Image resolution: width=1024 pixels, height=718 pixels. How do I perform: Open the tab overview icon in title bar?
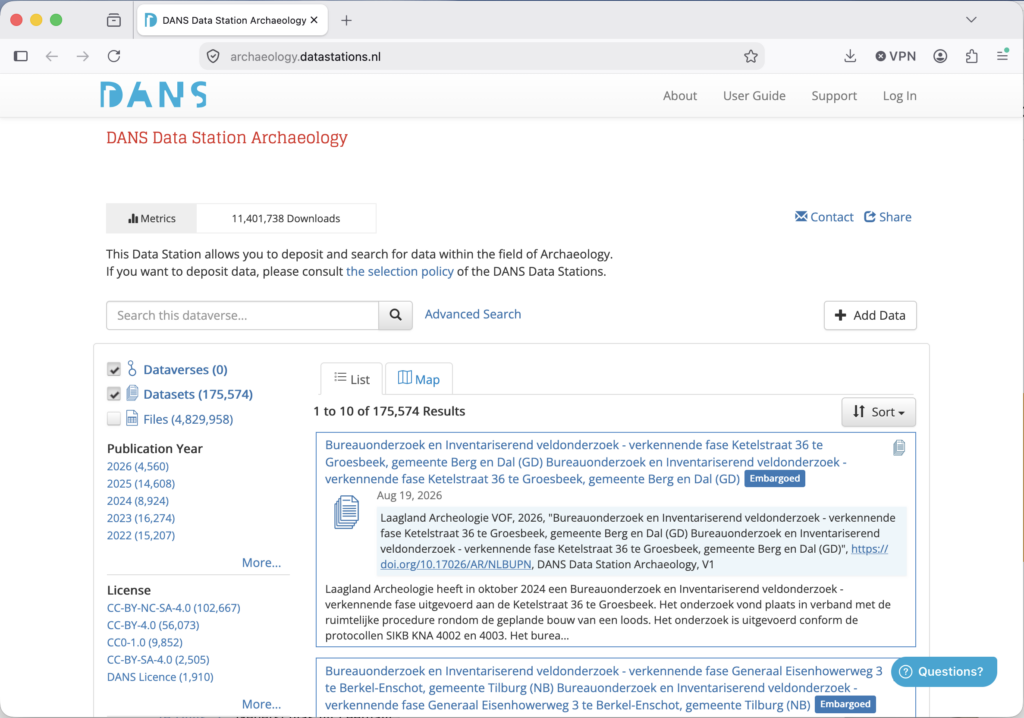tap(114, 20)
